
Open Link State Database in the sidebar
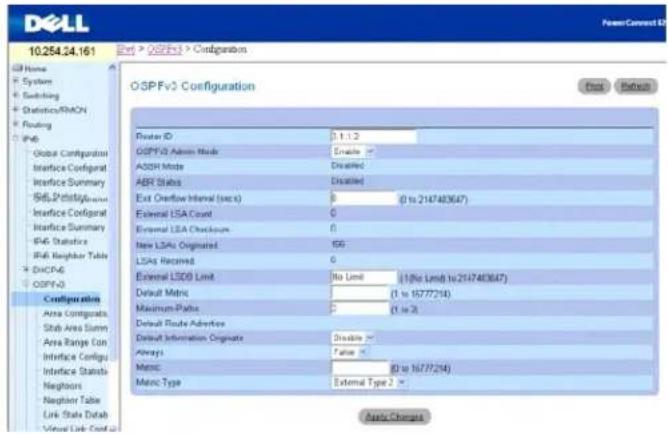click(x=75, y=415)
